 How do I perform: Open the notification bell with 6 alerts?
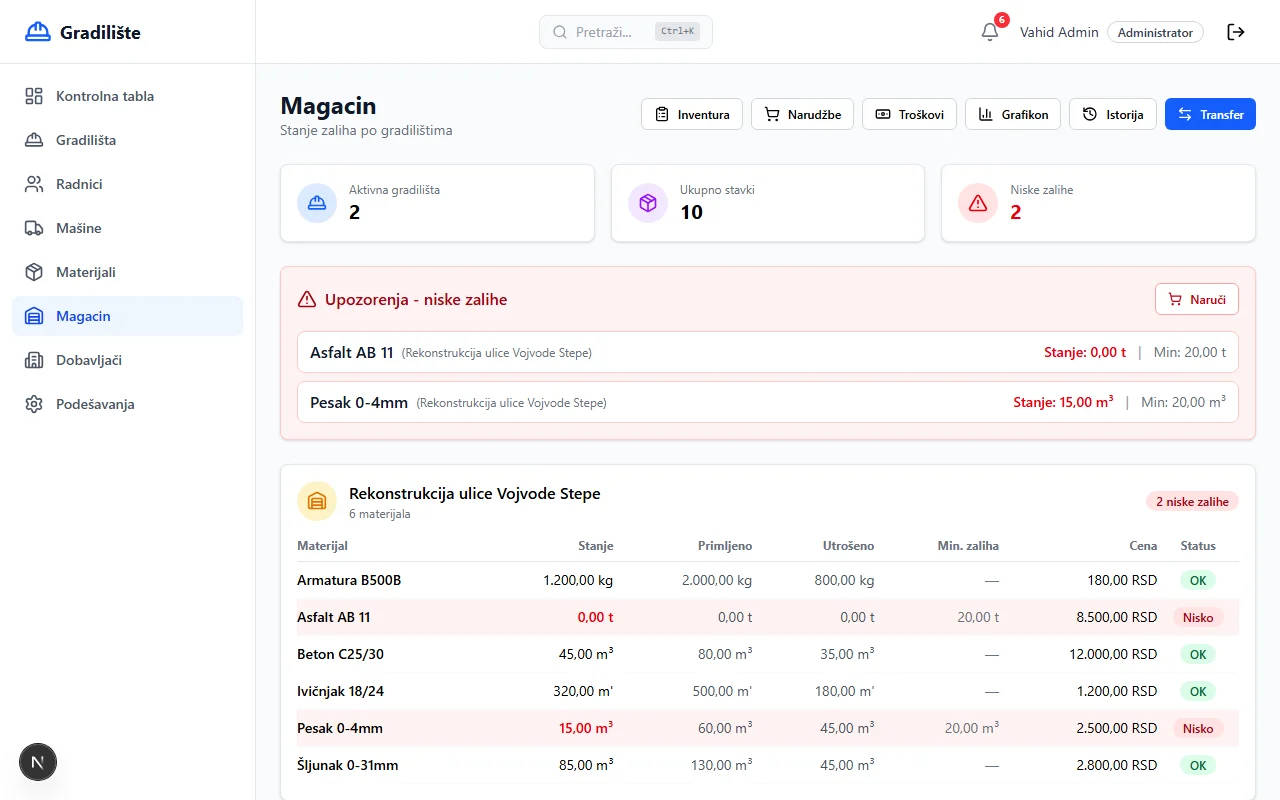[x=988, y=31]
